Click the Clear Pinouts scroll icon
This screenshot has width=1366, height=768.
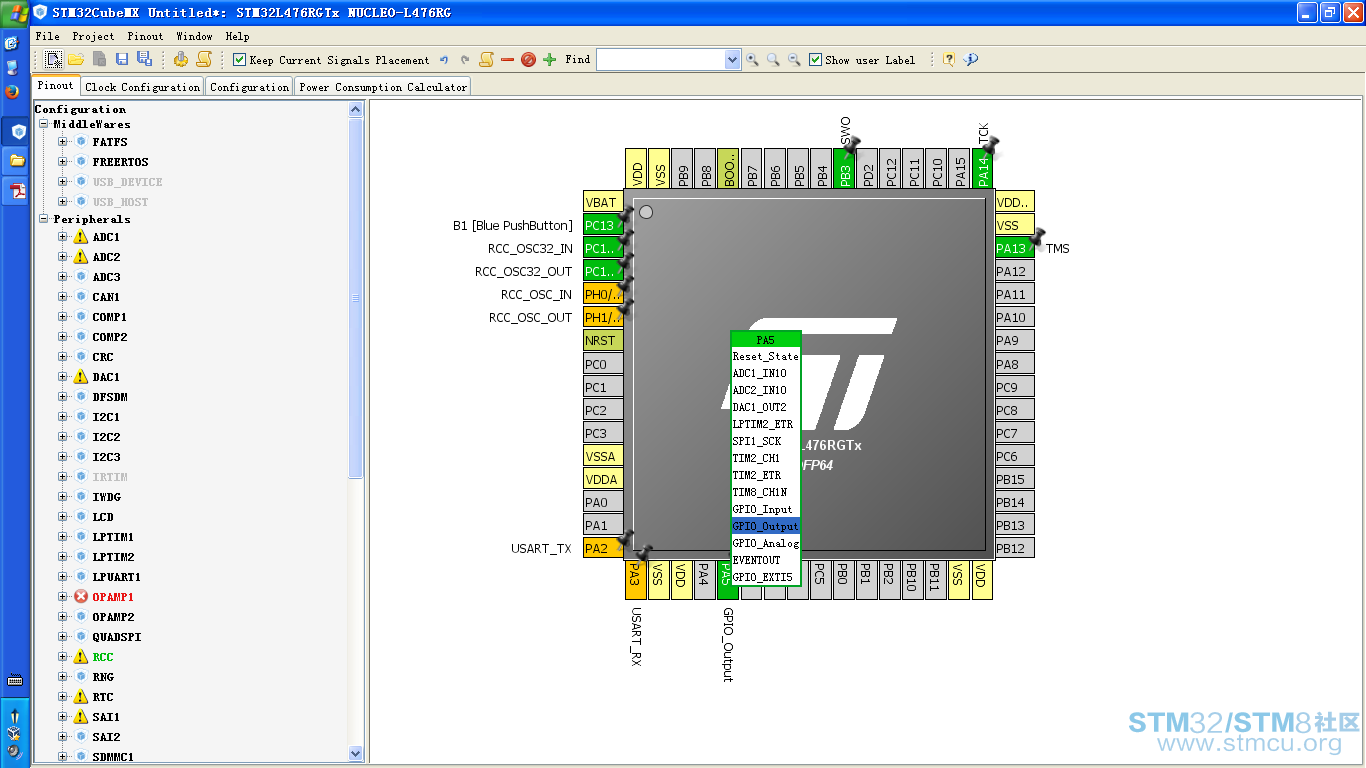(487, 60)
